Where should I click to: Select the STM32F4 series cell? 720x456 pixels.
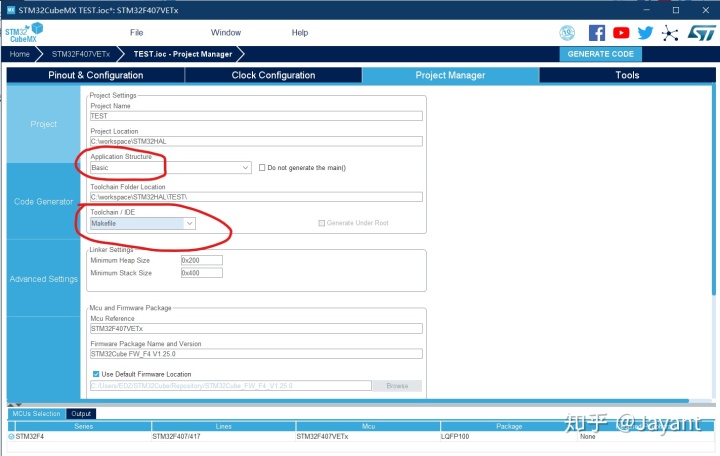coord(84,436)
